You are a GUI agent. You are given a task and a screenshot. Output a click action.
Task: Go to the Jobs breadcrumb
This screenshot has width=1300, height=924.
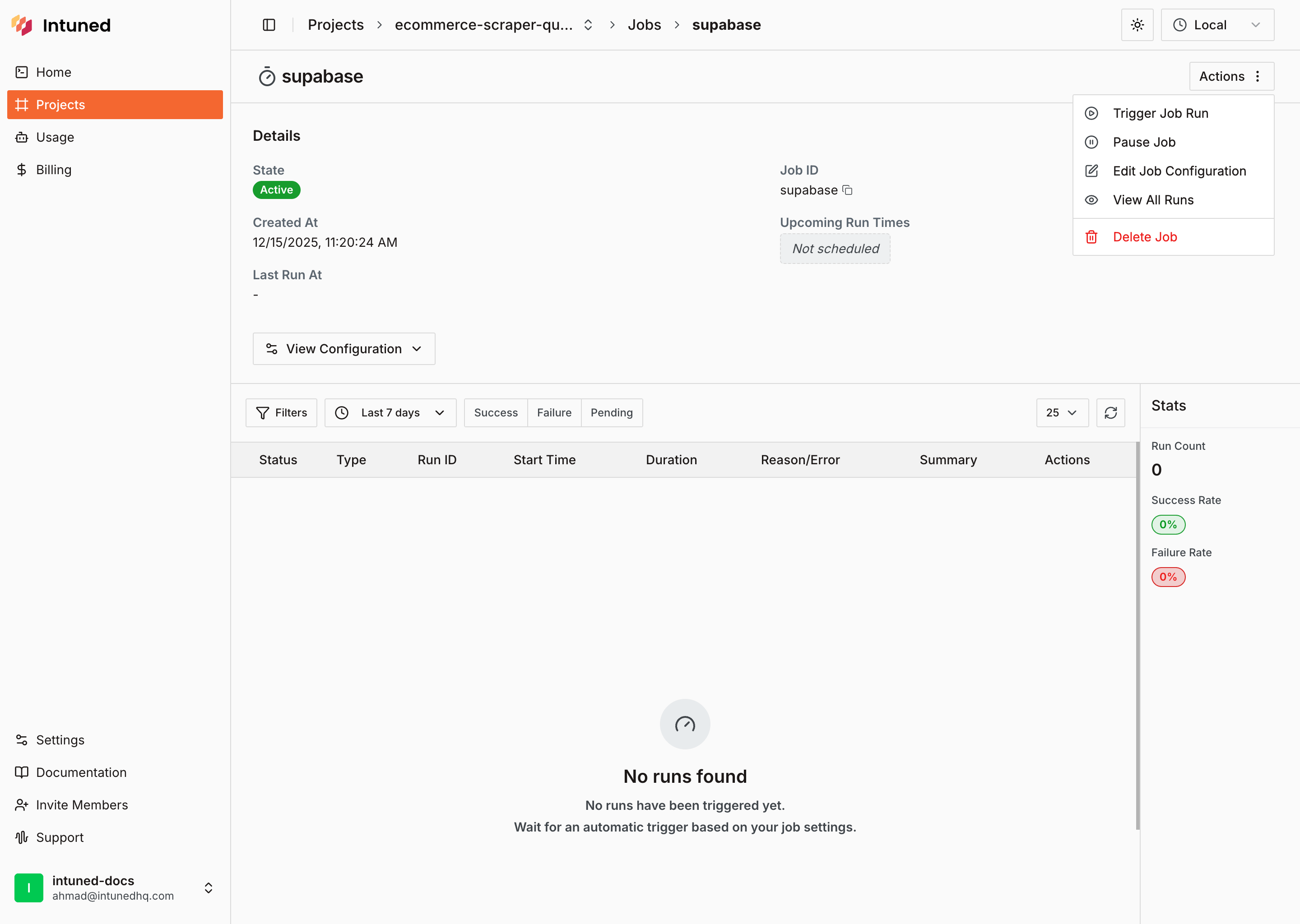click(644, 25)
